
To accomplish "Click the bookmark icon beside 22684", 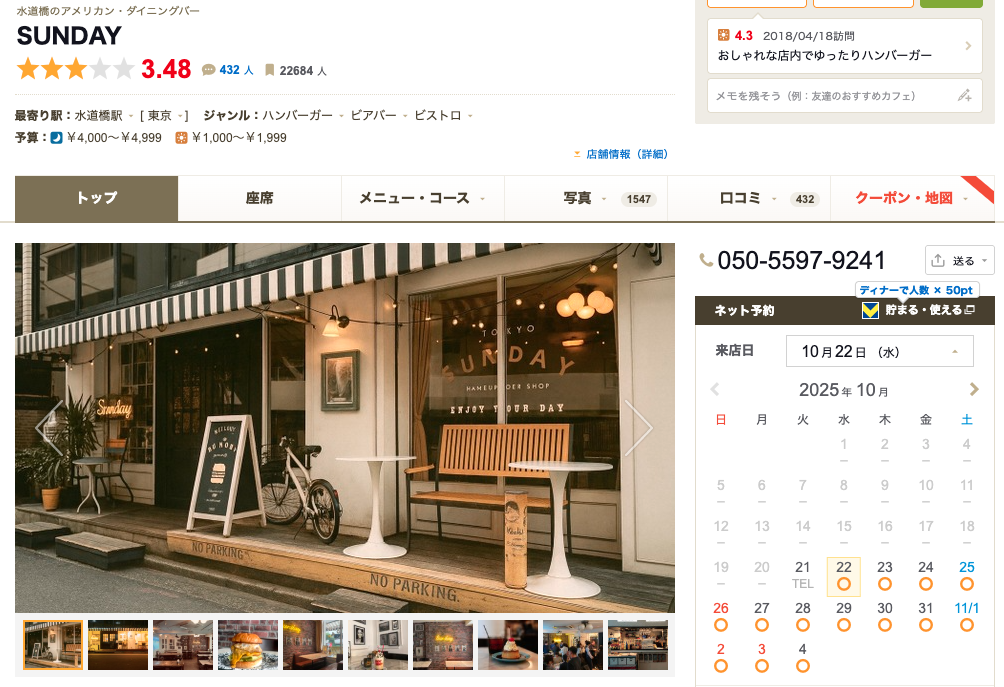I will coord(269,70).
